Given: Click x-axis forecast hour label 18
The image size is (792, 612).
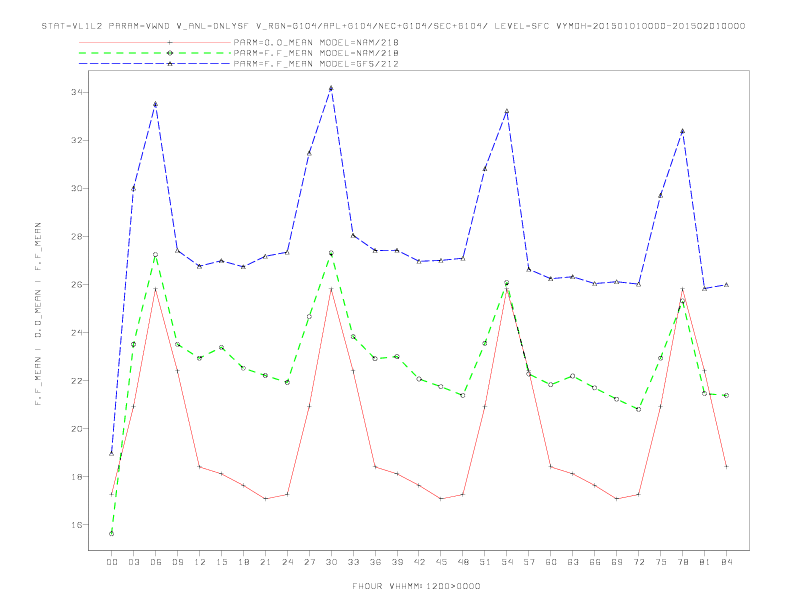Looking at the screenshot, I should (243, 562).
